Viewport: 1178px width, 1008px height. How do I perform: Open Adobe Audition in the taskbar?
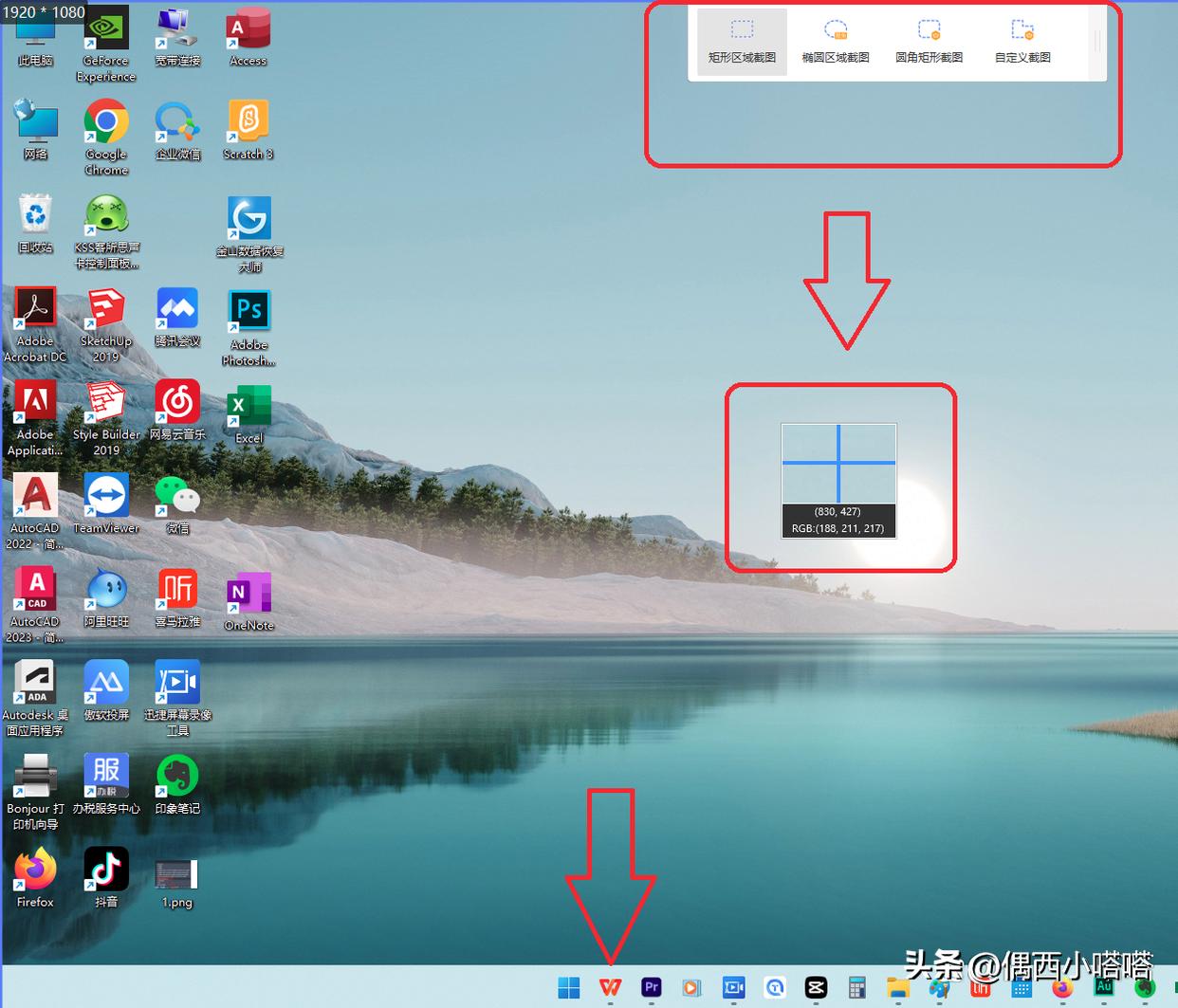click(1104, 987)
